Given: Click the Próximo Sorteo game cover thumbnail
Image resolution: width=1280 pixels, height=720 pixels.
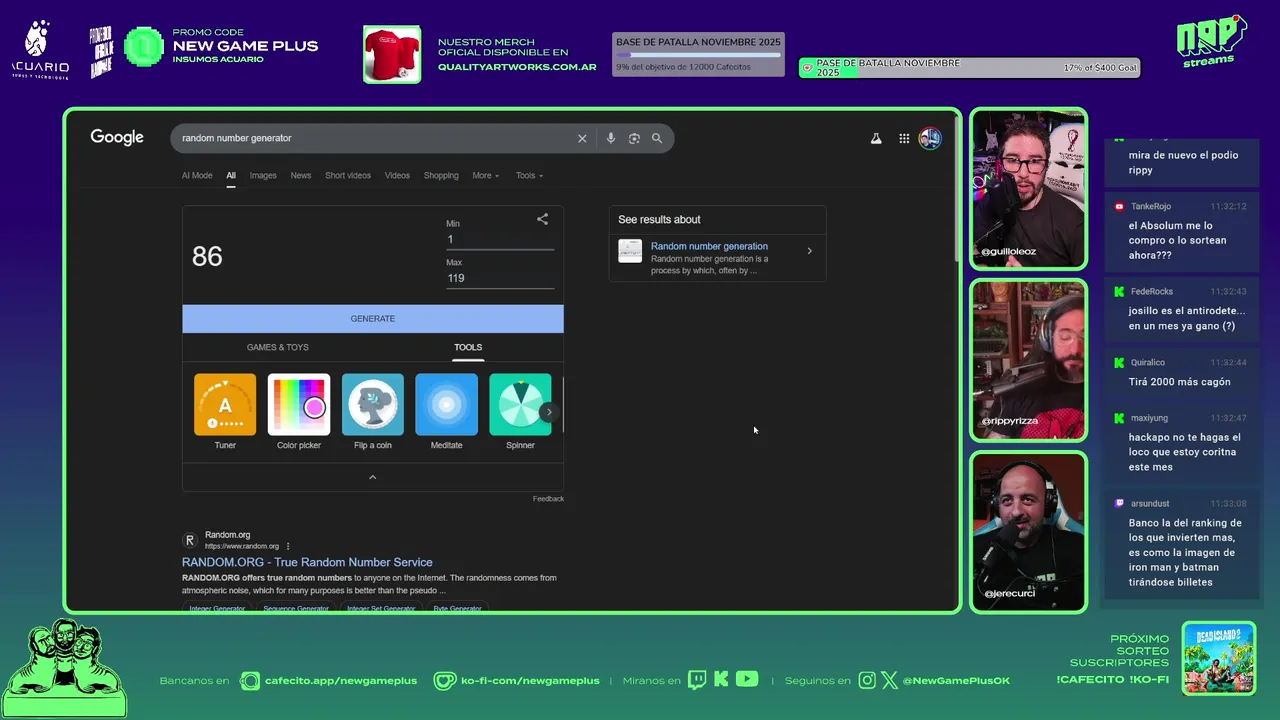Looking at the screenshot, I should tap(1218, 658).
